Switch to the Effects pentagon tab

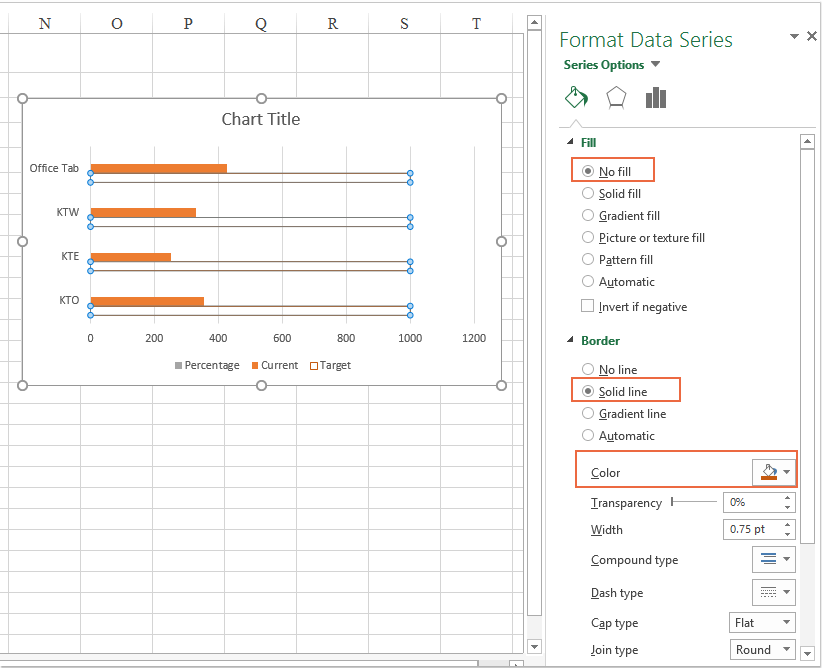coord(615,97)
